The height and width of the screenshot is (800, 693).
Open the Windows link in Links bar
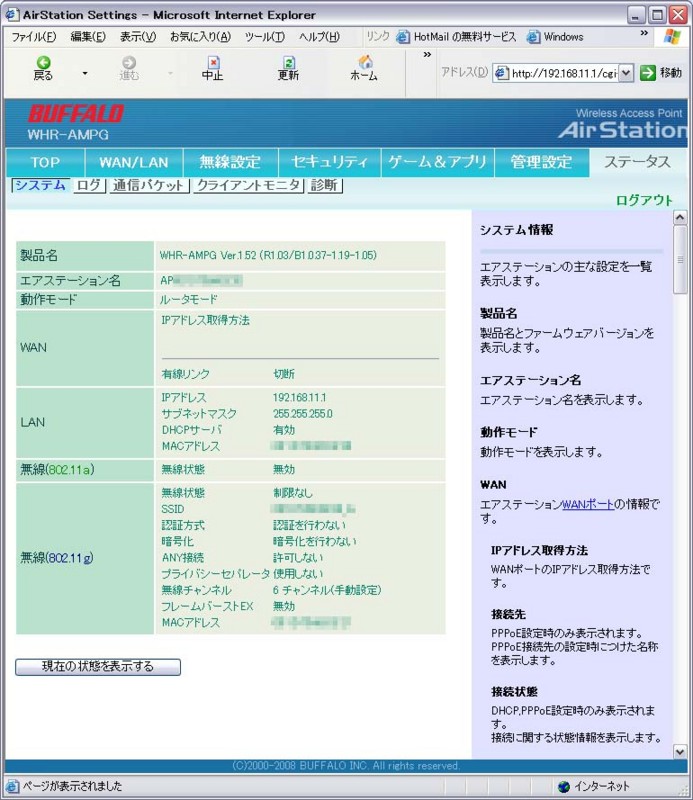pos(555,37)
